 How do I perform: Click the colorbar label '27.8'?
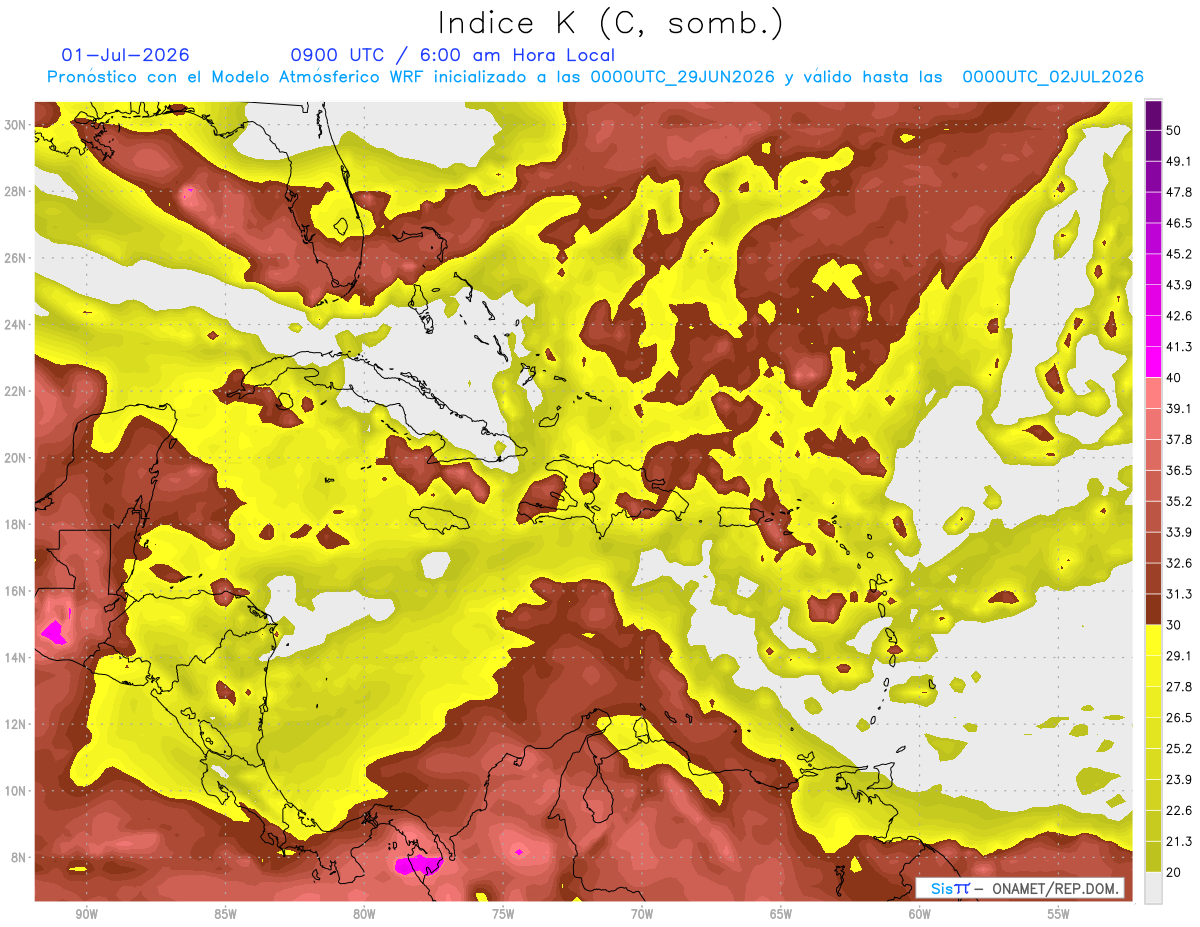click(x=1178, y=686)
